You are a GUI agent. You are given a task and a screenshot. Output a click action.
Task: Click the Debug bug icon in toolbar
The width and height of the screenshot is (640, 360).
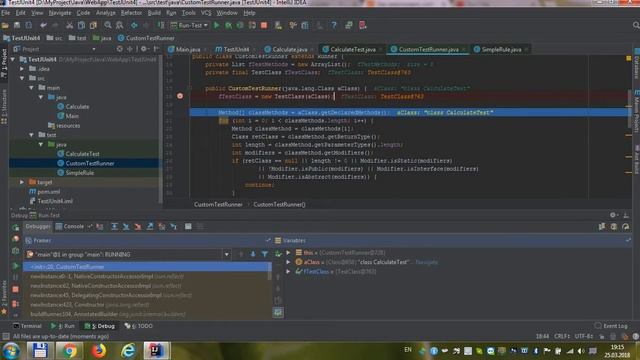pyautogui.click(x=229, y=25)
